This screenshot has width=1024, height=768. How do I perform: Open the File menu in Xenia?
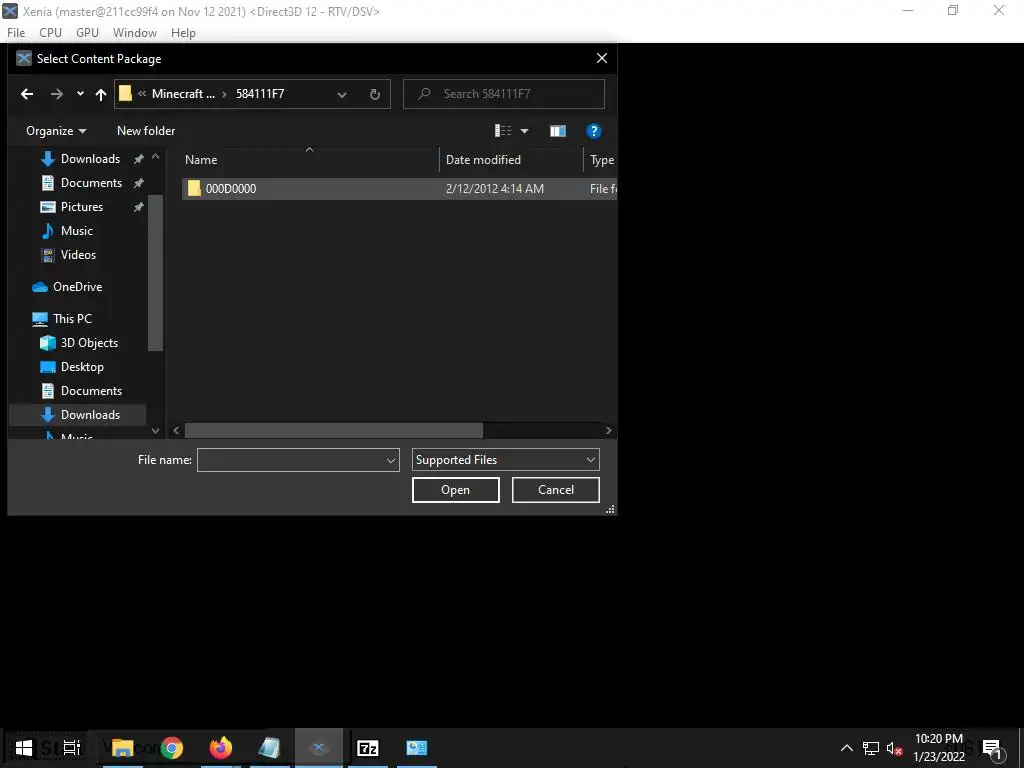click(16, 33)
